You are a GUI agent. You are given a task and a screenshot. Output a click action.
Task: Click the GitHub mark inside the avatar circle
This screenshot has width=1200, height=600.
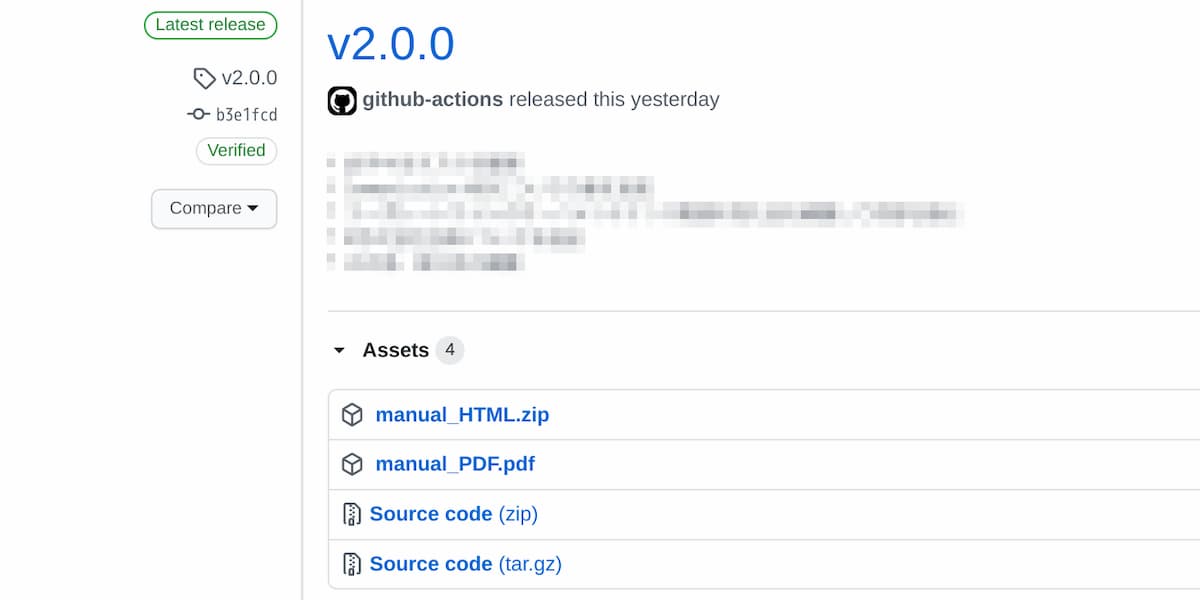pos(342,100)
